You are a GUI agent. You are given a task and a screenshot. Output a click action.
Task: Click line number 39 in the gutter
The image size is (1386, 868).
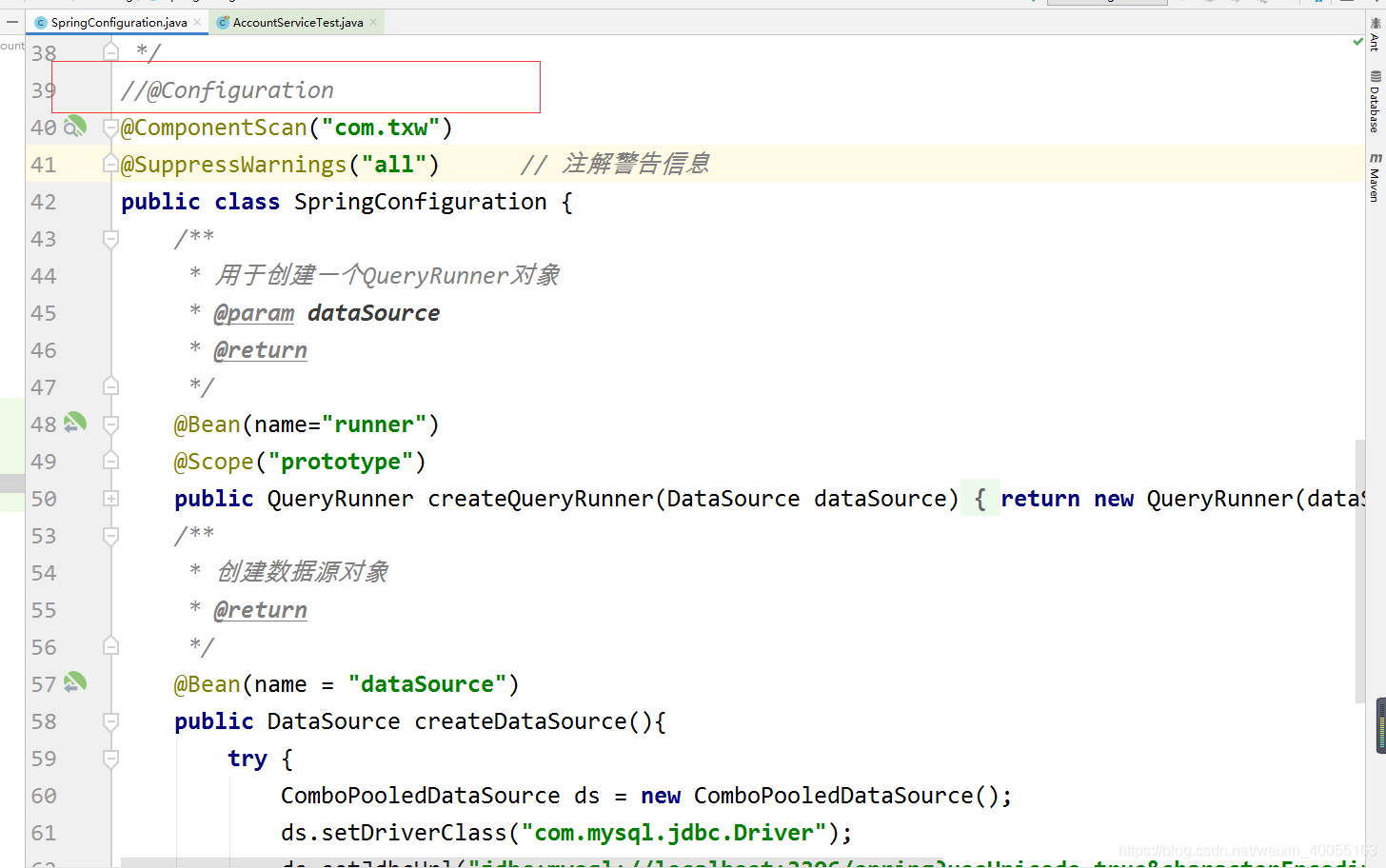tap(44, 90)
